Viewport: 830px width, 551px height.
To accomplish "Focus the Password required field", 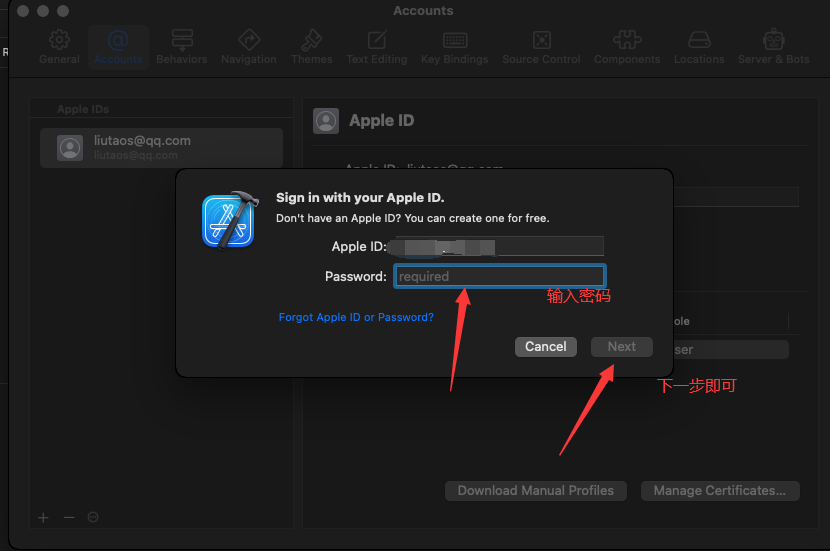I will tap(500, 276).
